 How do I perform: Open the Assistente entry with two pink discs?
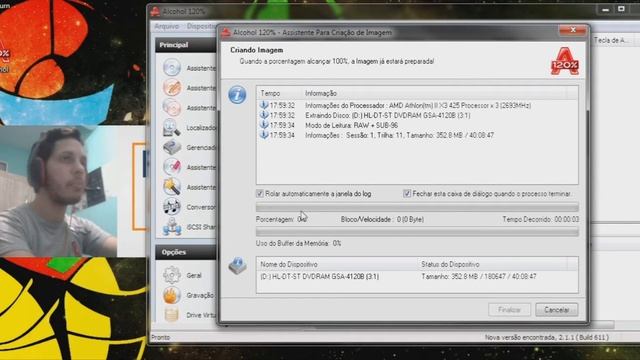189,108
